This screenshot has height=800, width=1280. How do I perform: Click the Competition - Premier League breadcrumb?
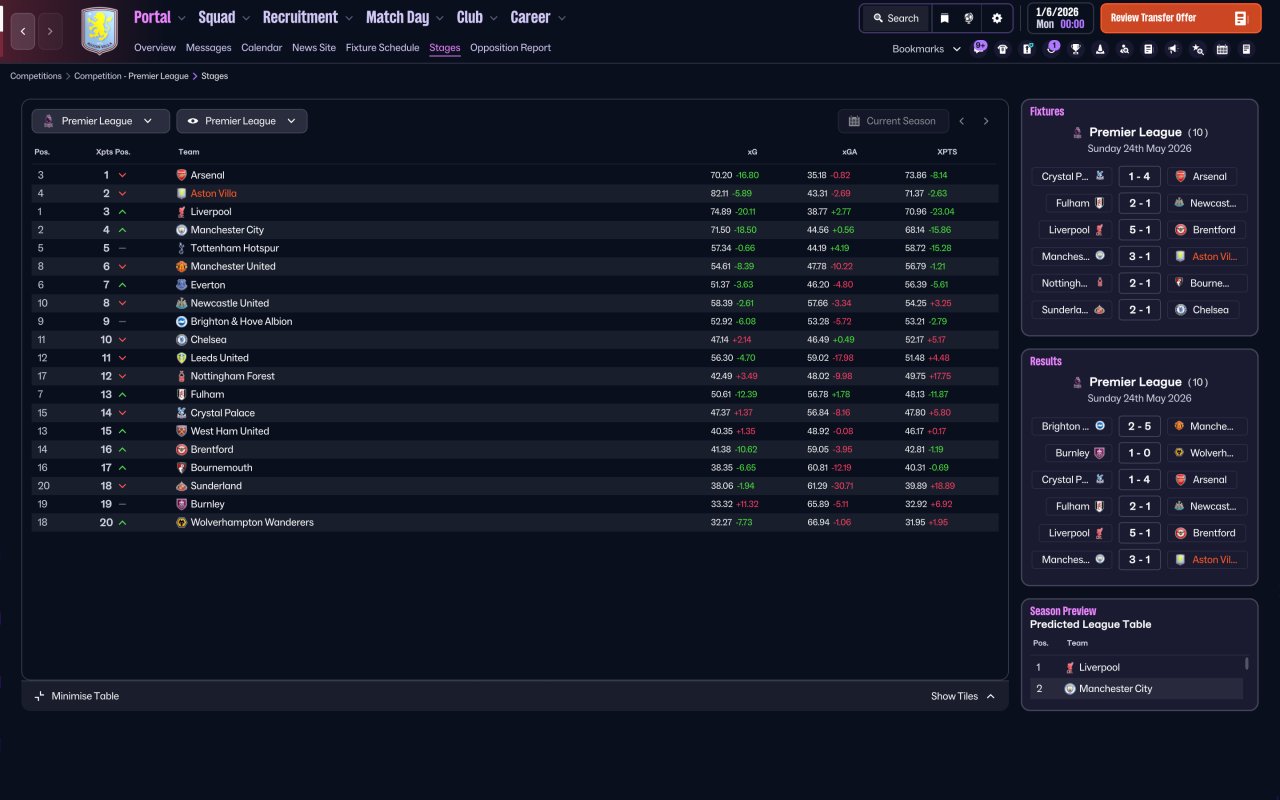click(x=131, y=76)
